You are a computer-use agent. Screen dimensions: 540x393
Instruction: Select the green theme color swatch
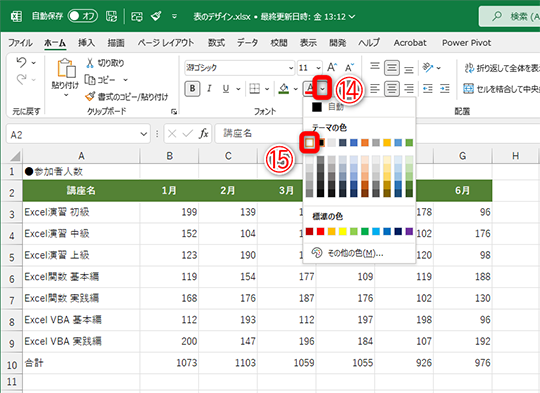click(x=409, y=143)
